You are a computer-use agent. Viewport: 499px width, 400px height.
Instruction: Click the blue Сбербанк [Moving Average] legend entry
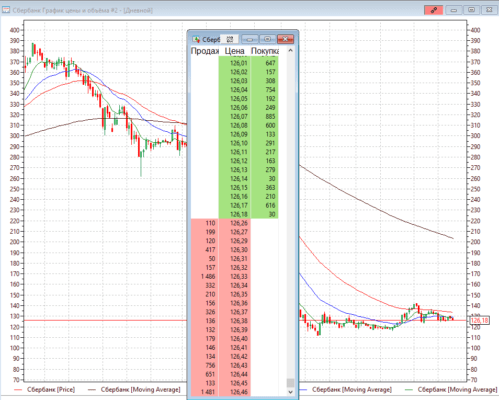tap(345, 389)
